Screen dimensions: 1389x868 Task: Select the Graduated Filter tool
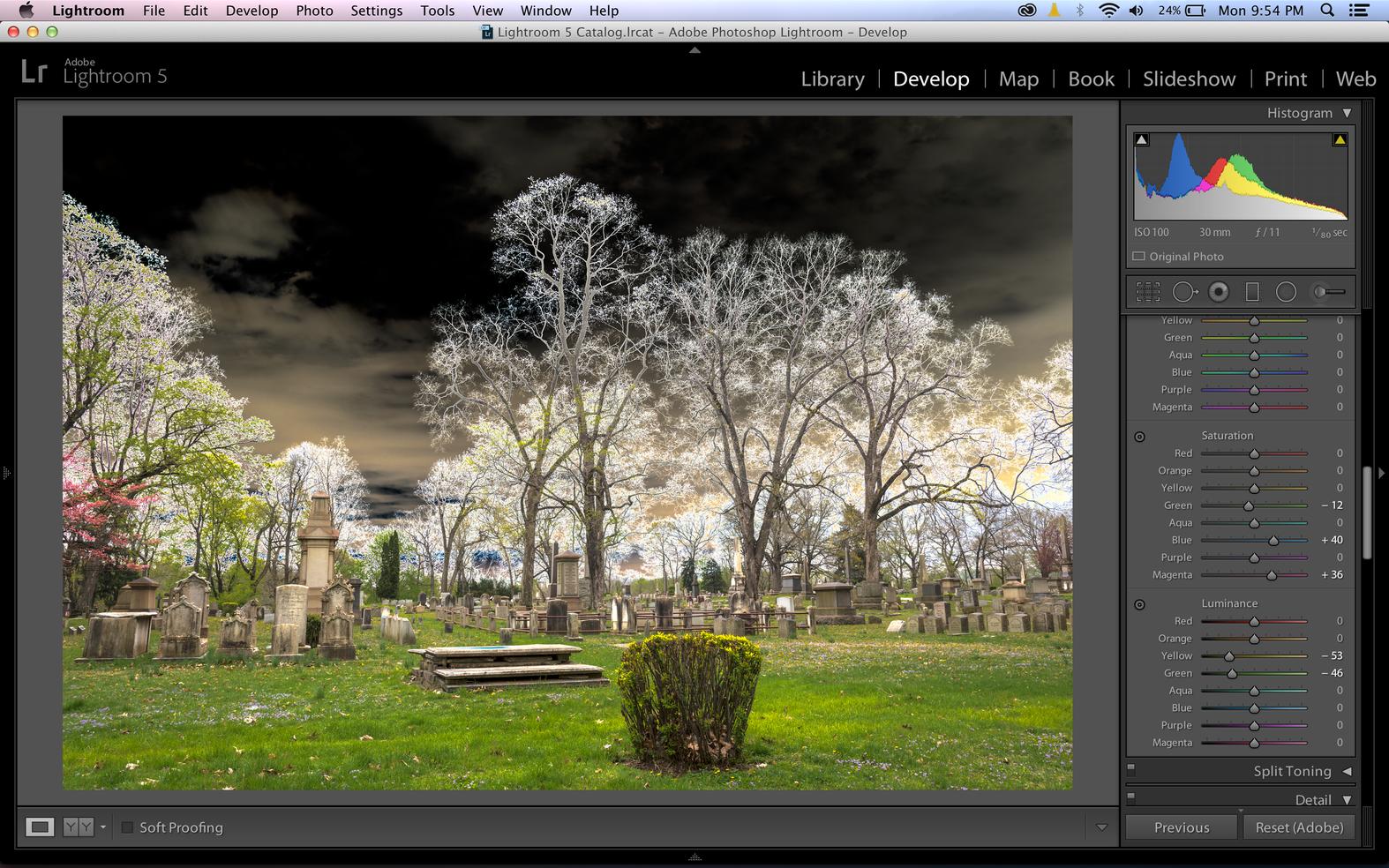pos(1252,292)
